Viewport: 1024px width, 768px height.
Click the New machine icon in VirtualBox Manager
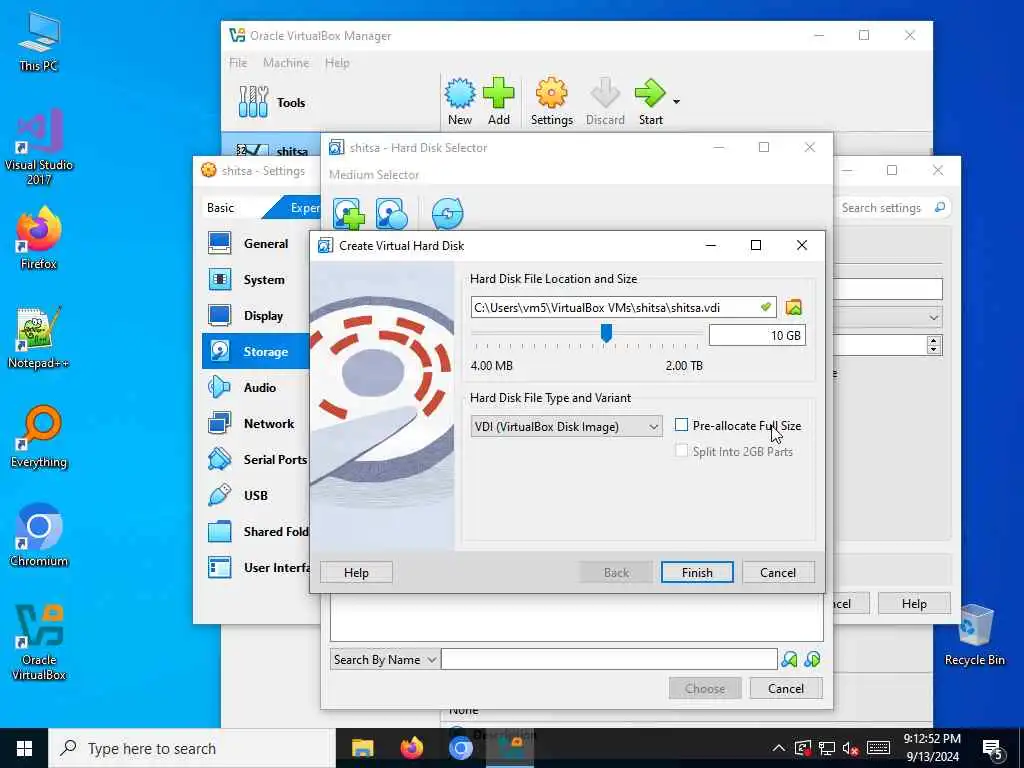pyautogui.click(x=460, y=101)
